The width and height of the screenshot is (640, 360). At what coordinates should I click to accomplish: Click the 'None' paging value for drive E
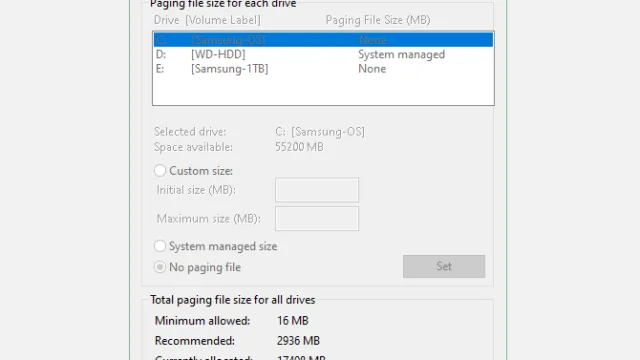tap(372, 69)
